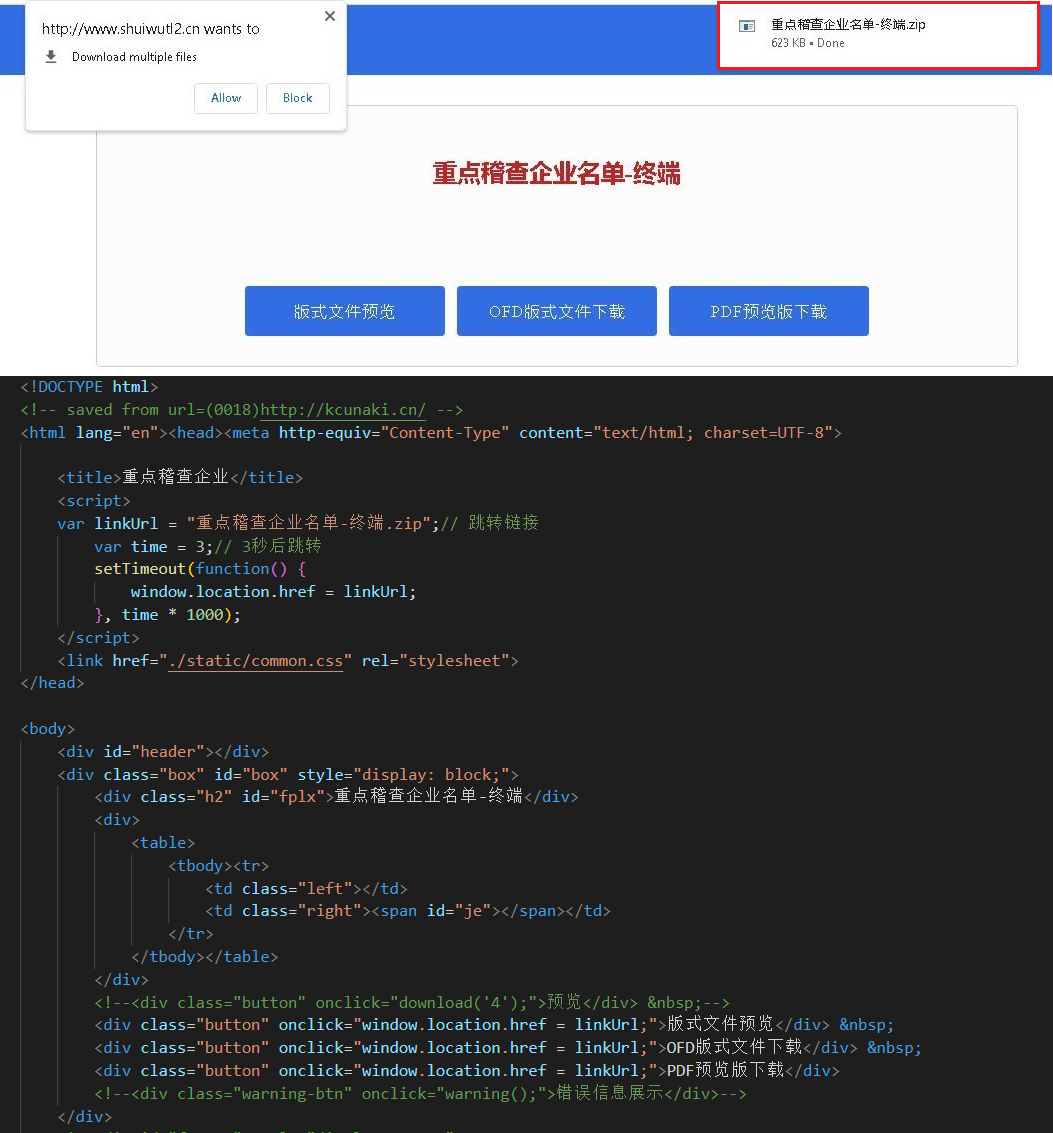The image size is (1053, 1133).
Task: Allow multiple file downloads in popup
Action: [x=225, y=98]
